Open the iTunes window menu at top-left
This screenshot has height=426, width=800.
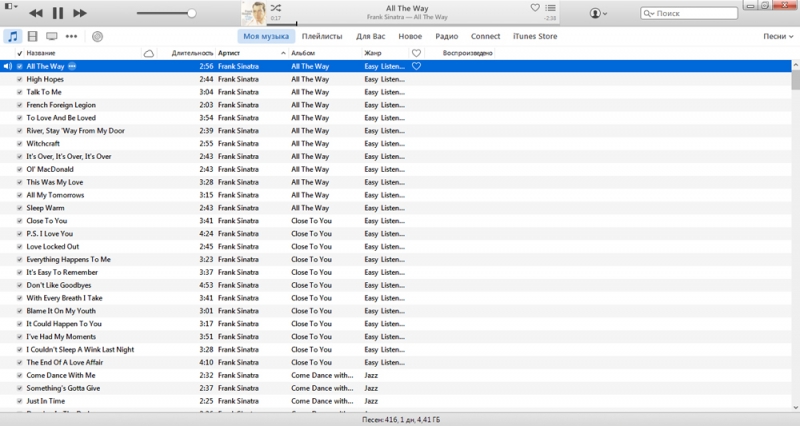[11, 6]
